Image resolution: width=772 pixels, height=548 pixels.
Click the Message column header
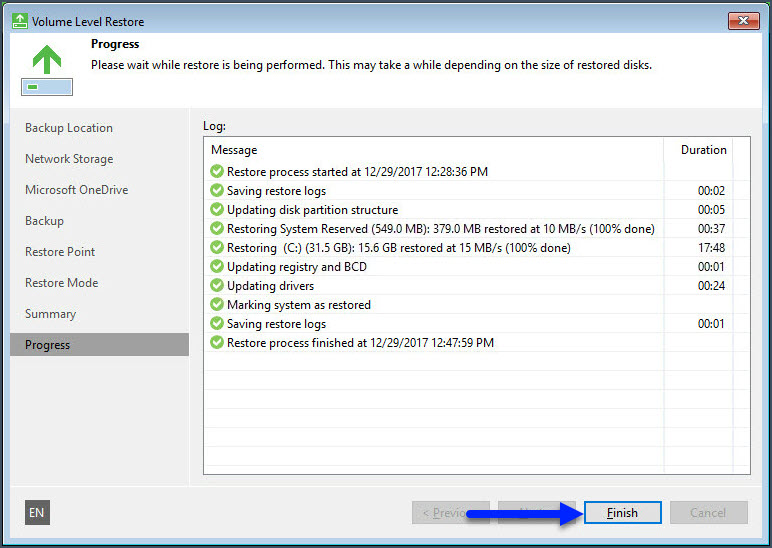point(234,150)
